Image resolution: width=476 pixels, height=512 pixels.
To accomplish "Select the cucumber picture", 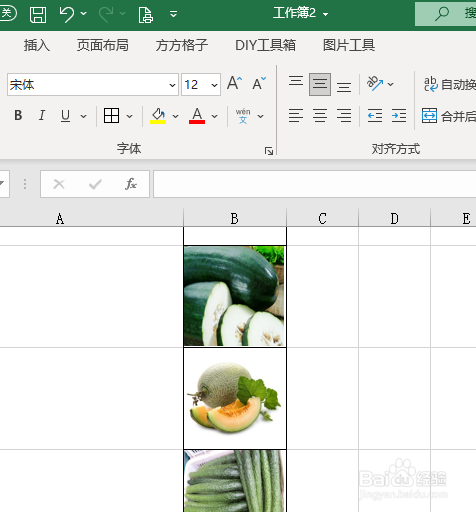I will 235,481.
